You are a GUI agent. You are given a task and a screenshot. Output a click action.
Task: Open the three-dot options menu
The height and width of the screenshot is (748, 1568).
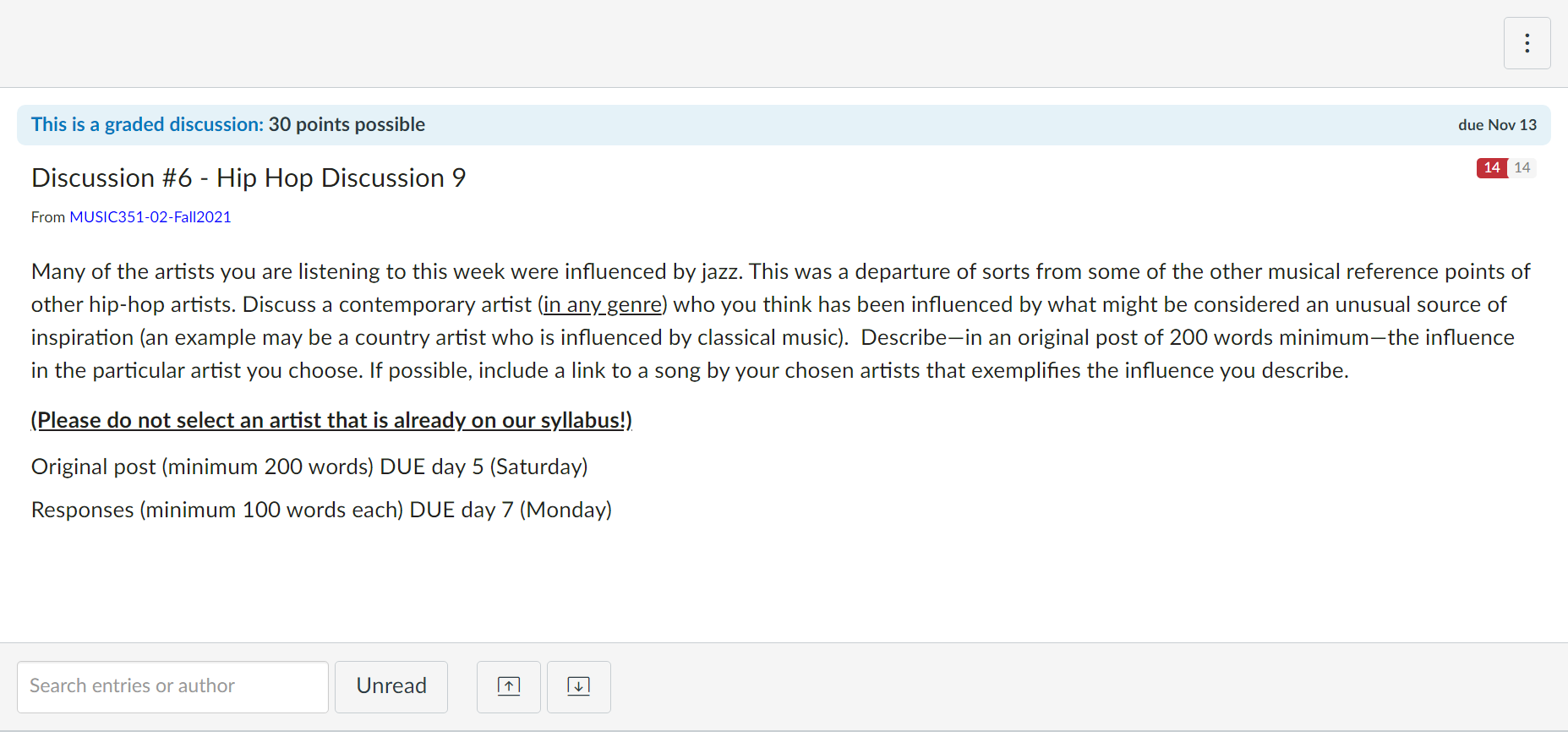point(1527,43)
